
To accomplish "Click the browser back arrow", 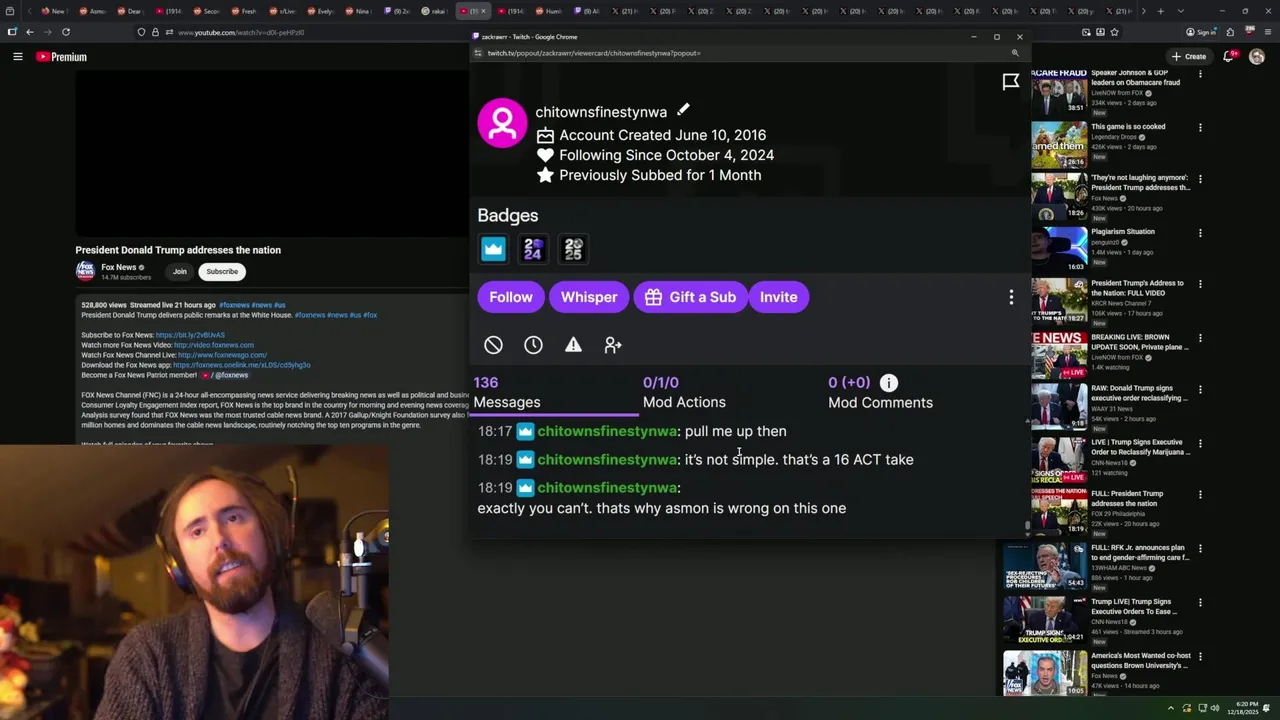I will (29, 32).
